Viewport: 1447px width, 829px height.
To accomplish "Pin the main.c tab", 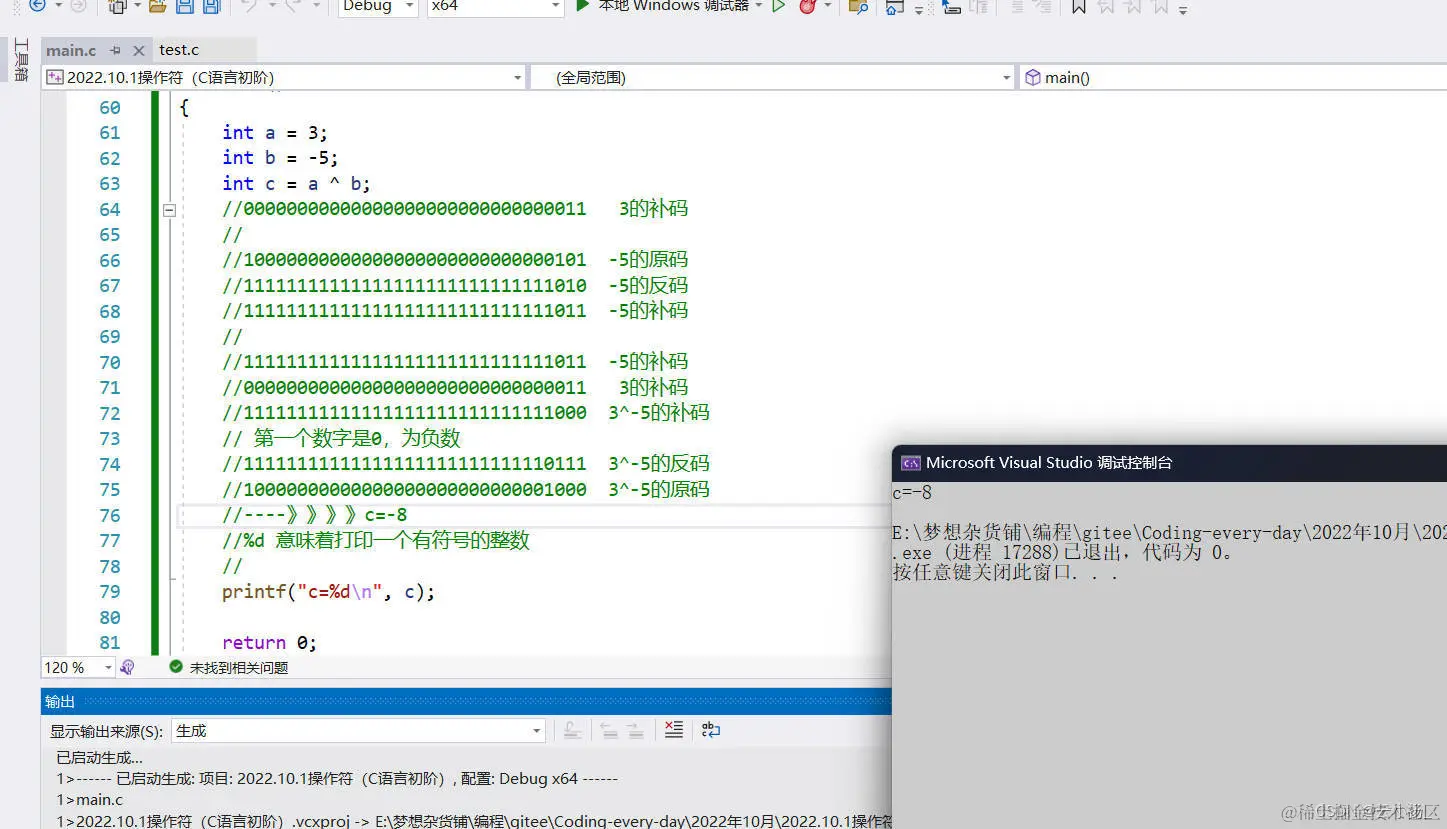I will [116, 50].
